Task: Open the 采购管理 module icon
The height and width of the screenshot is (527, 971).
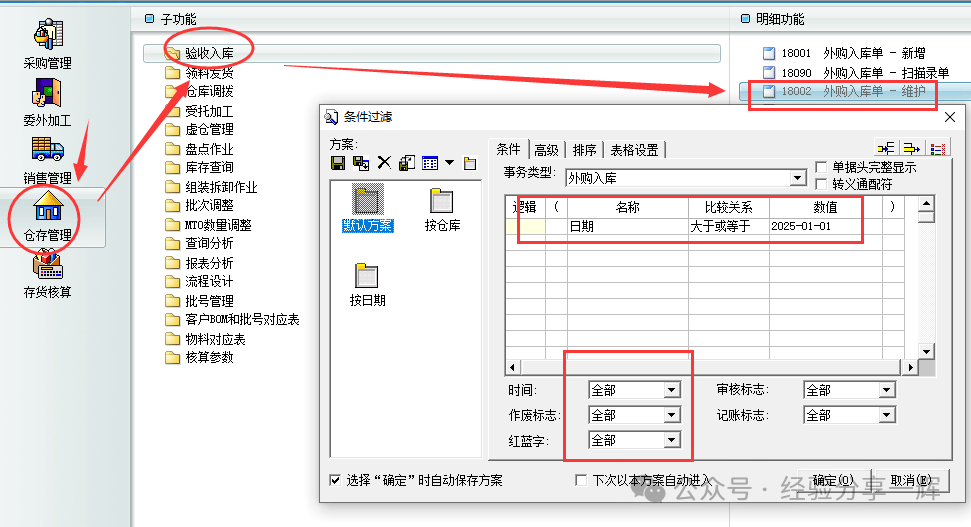Action: [47, 36]
